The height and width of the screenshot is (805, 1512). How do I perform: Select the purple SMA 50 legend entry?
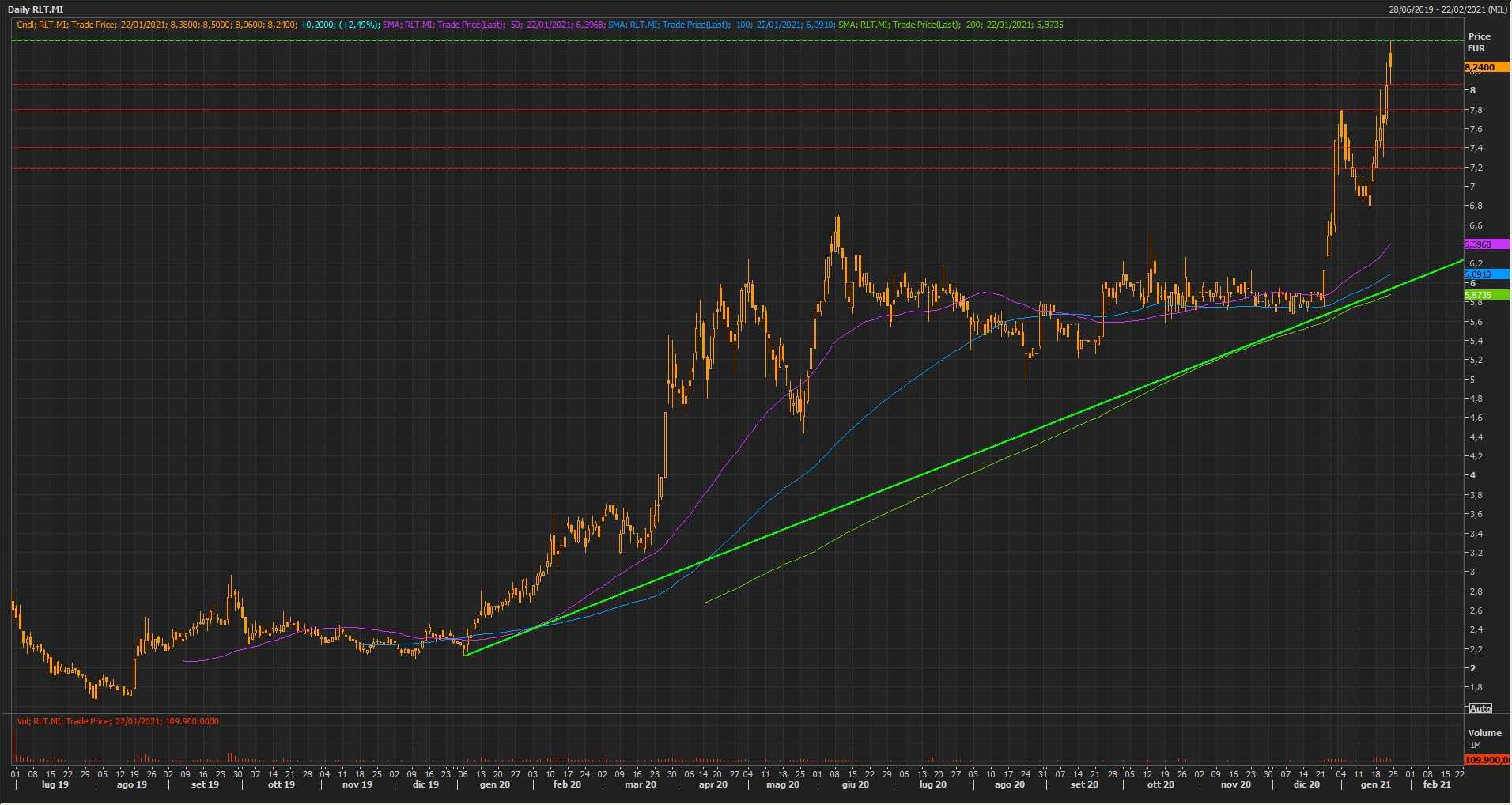point(493,25)
